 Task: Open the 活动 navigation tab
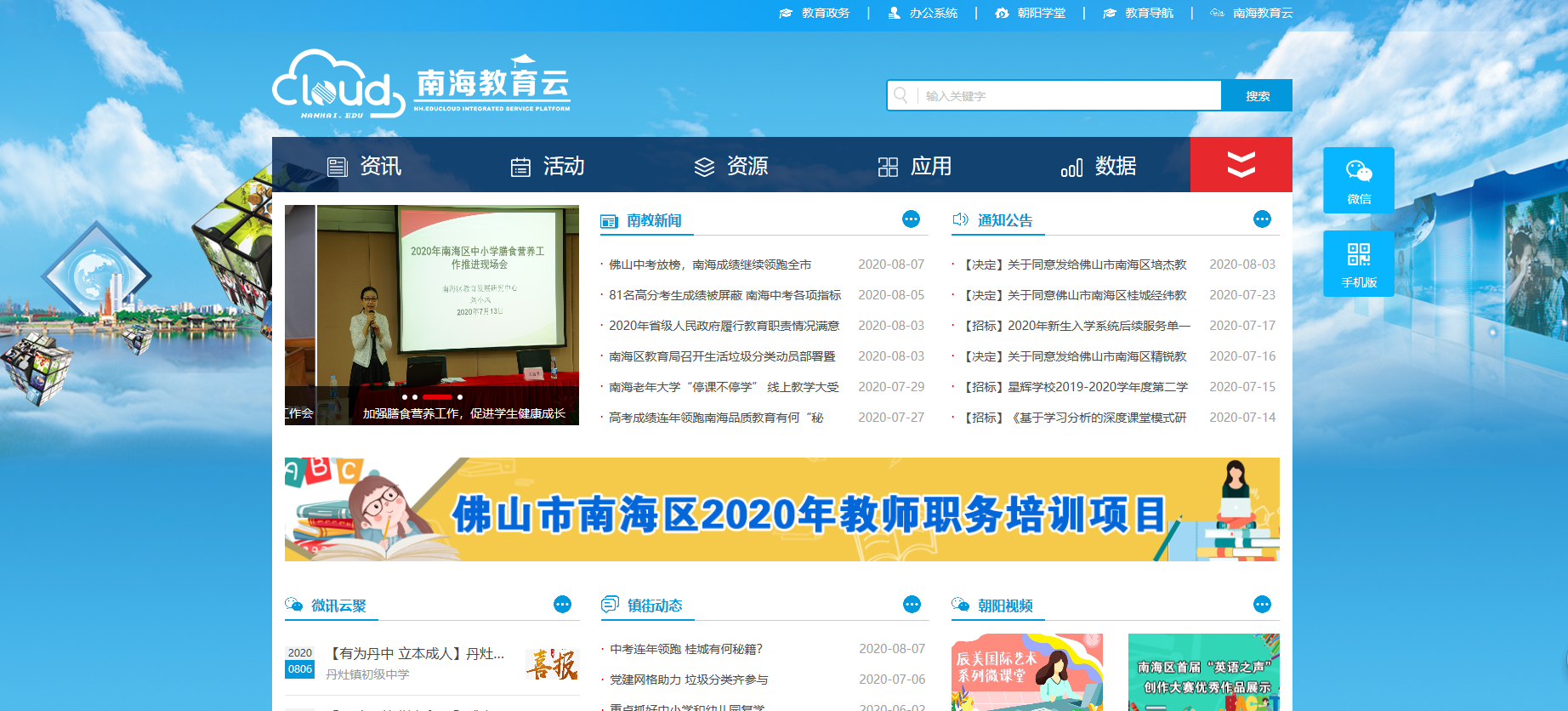click(548, 167)
